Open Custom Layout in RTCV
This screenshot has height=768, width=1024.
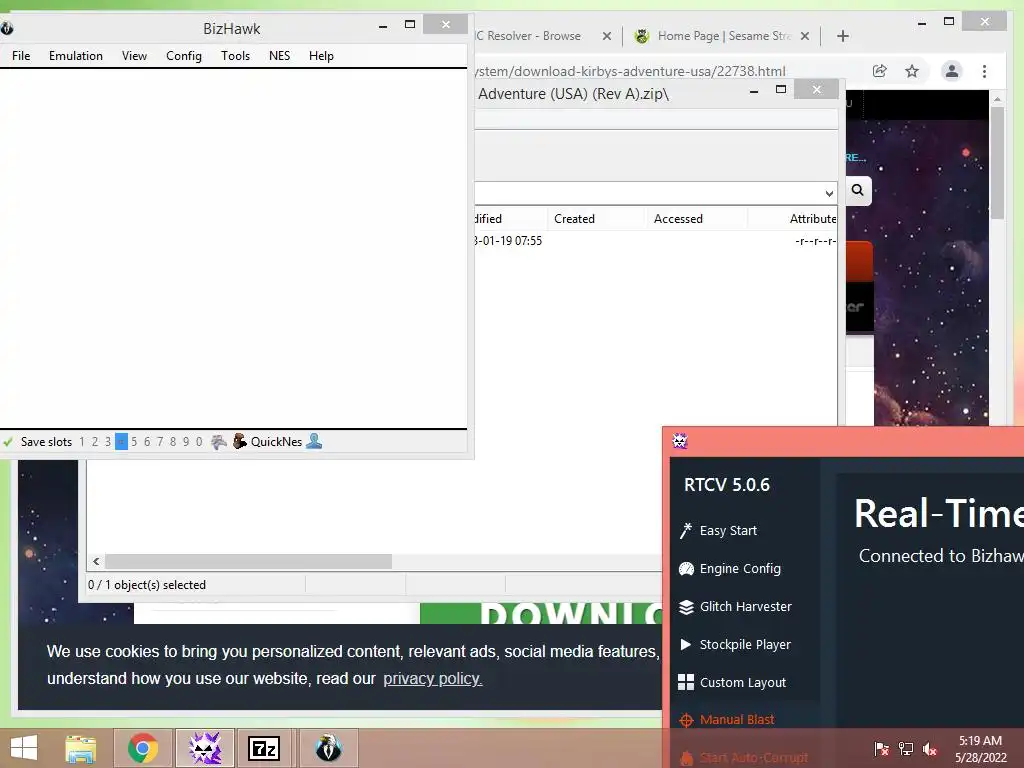[x=743, y=682]
